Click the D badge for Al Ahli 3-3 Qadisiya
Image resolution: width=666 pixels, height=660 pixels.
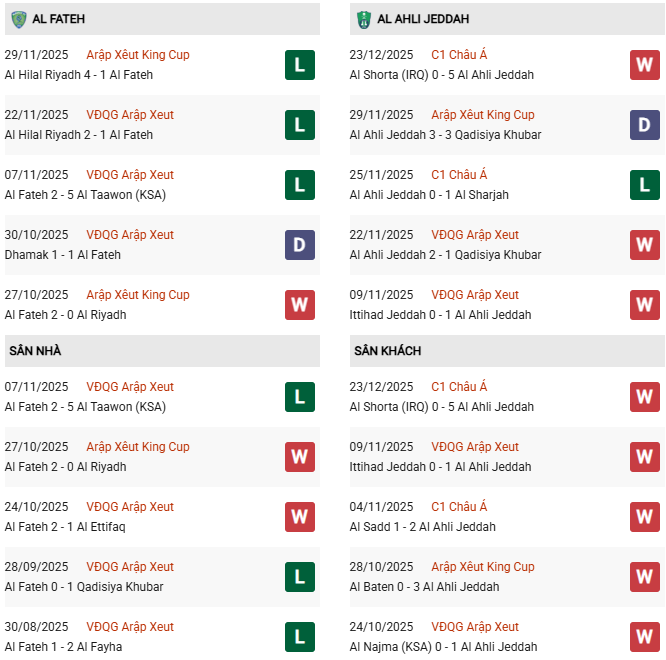point(645,125)
